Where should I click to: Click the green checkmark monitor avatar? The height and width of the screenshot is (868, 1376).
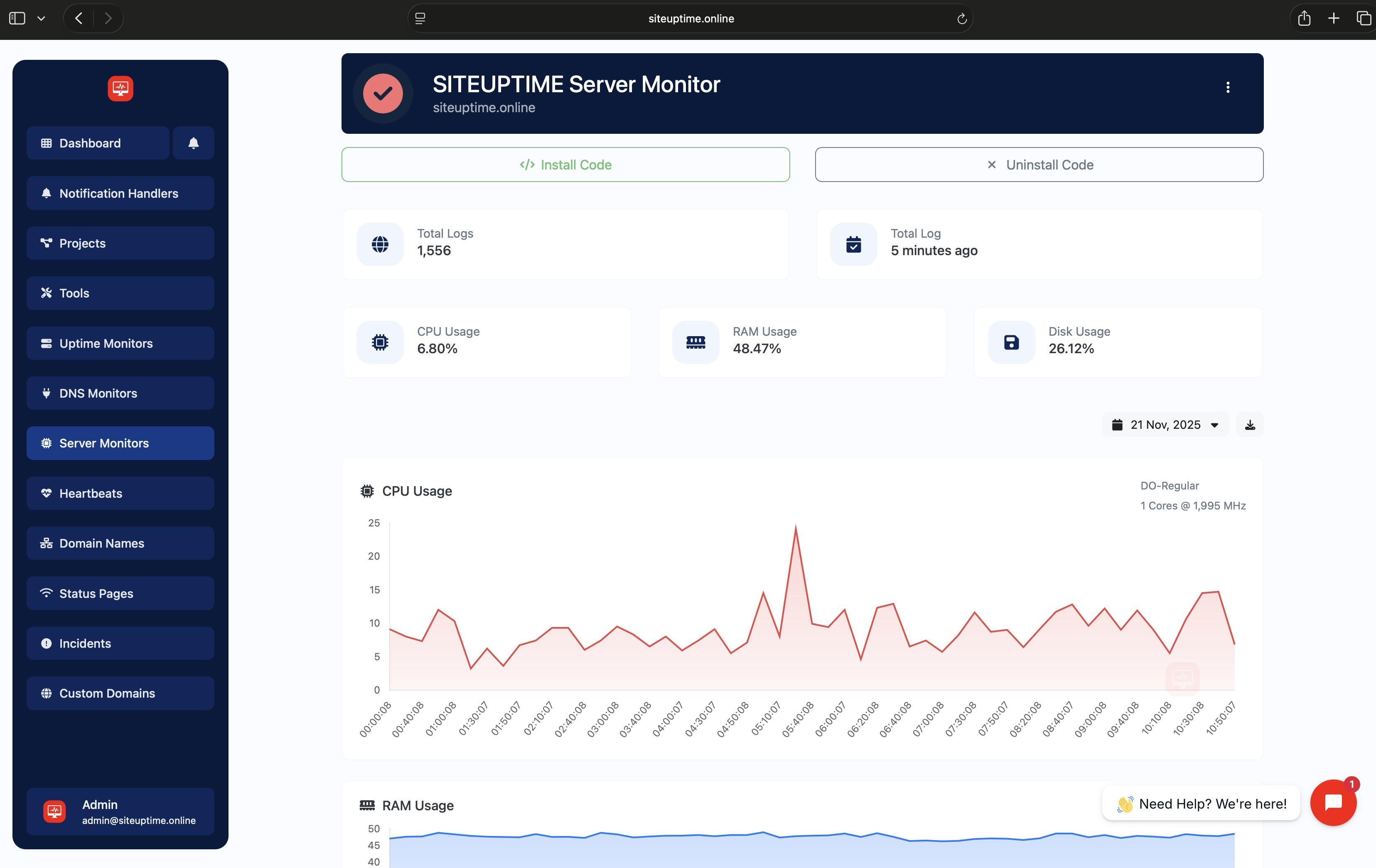pyautogui.click(x=383, y=93)
